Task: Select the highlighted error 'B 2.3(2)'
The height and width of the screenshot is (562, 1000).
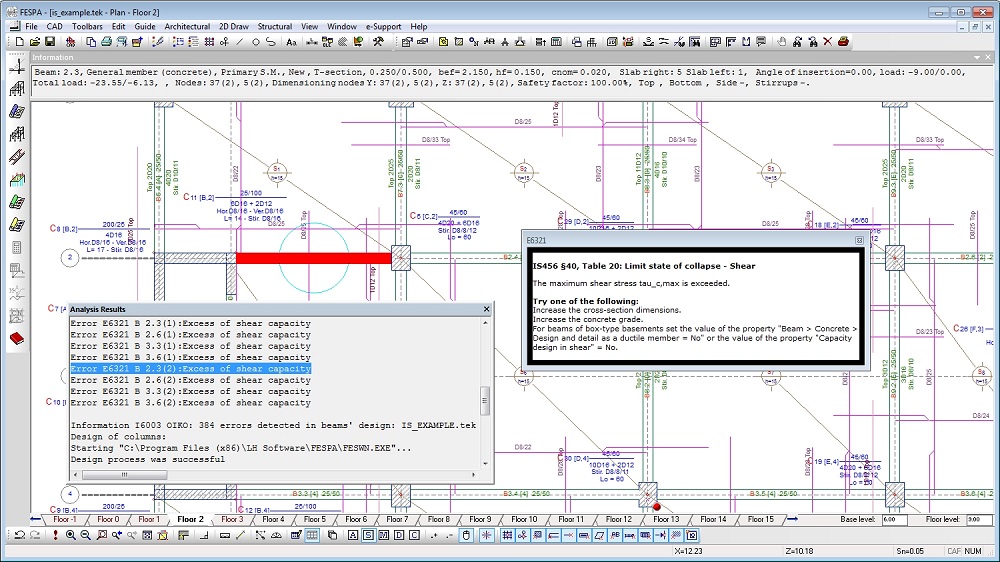Action: click(x=191, y=369)
